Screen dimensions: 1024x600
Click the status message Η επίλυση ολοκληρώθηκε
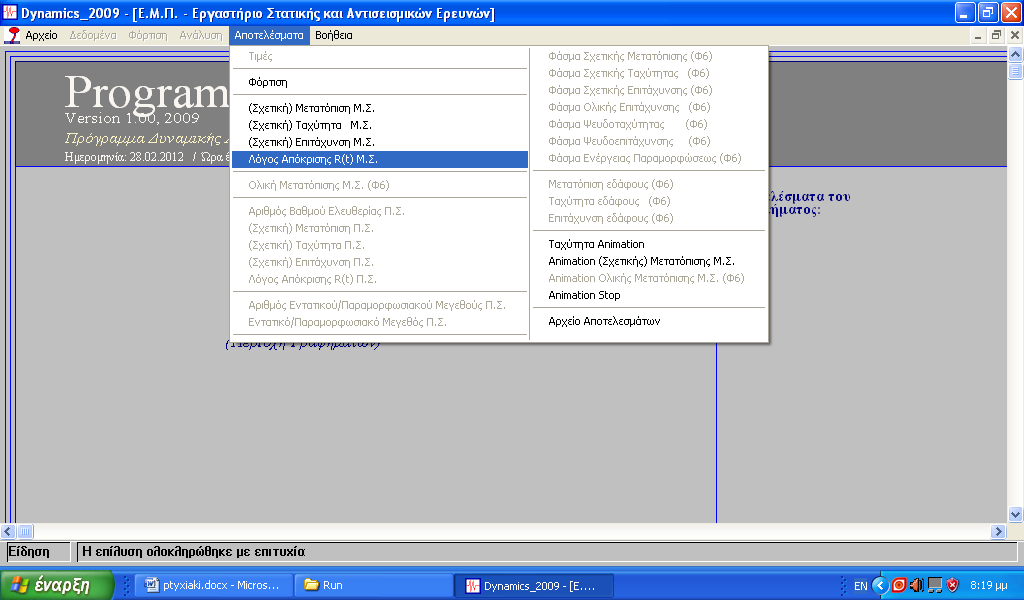pyautogui.click(x=193, y=552)
